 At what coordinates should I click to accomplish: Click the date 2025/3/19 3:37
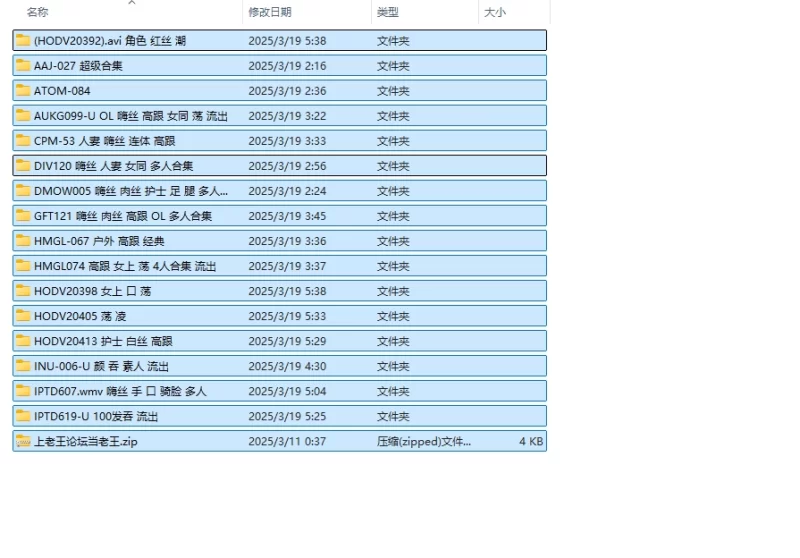point(287,266)
